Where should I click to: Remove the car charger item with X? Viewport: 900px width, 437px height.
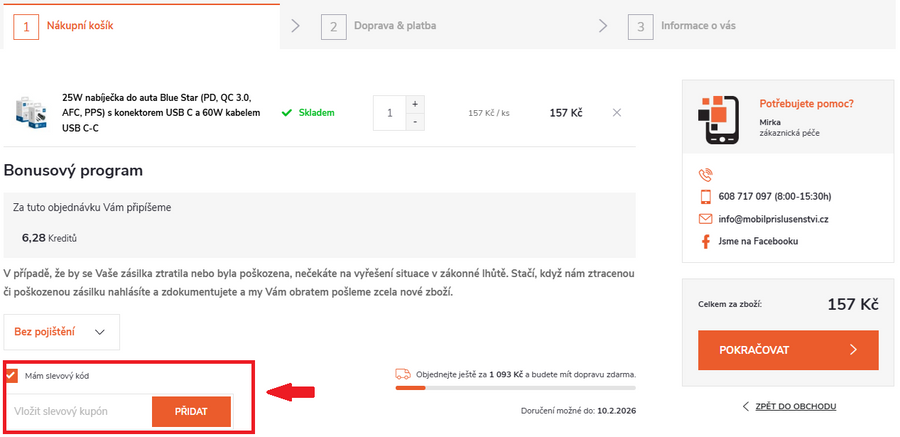pos(616,112)
